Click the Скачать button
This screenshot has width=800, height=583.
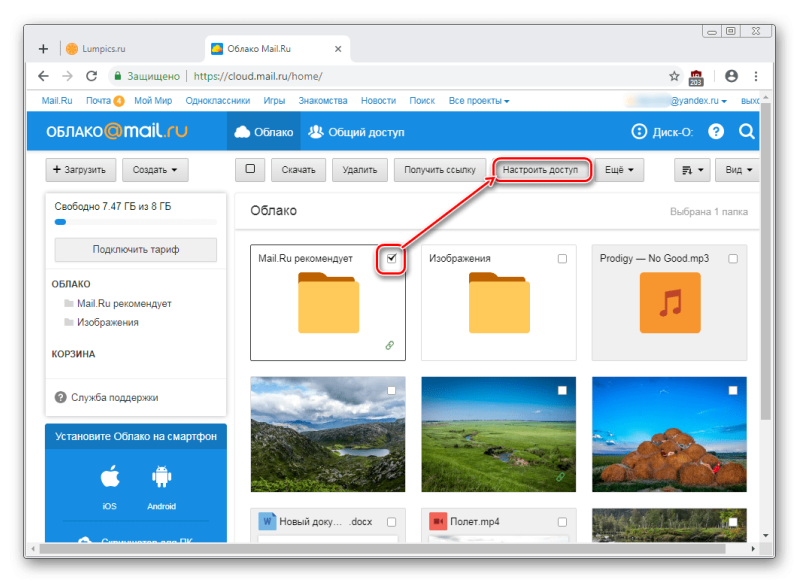coord(298,169)
